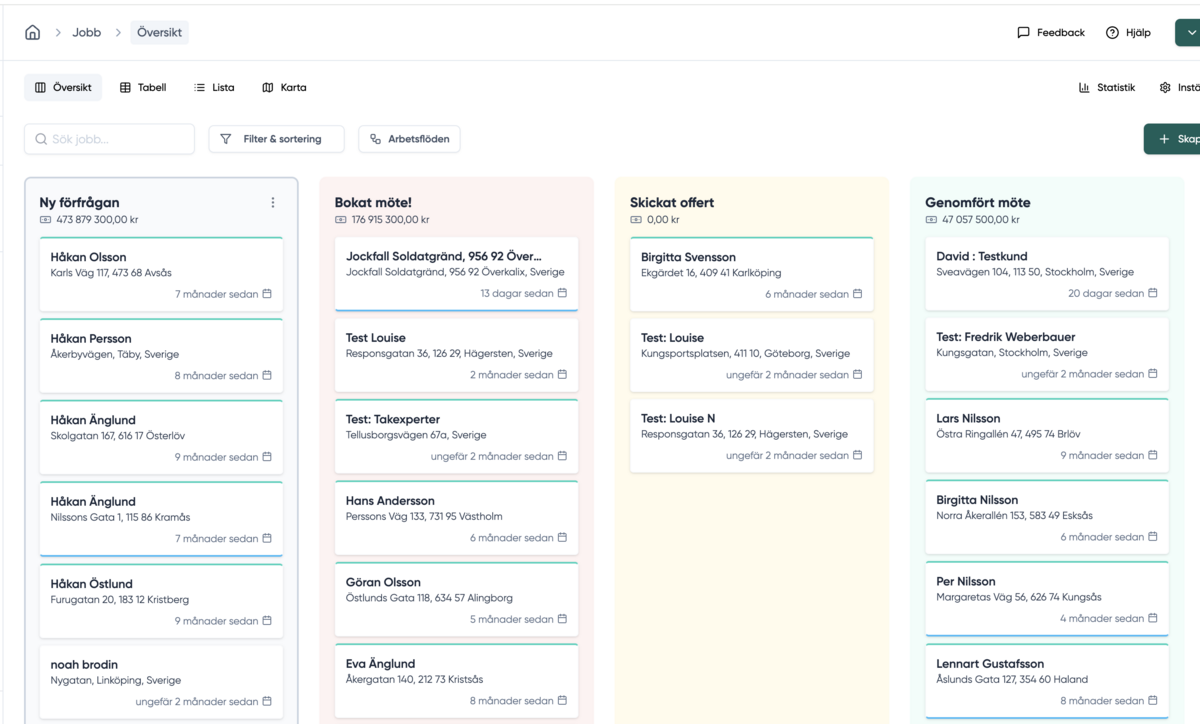Screen dimensions: 1200x724
Task: Click the money icon under Bokat möte!
Action: [342, 220]
